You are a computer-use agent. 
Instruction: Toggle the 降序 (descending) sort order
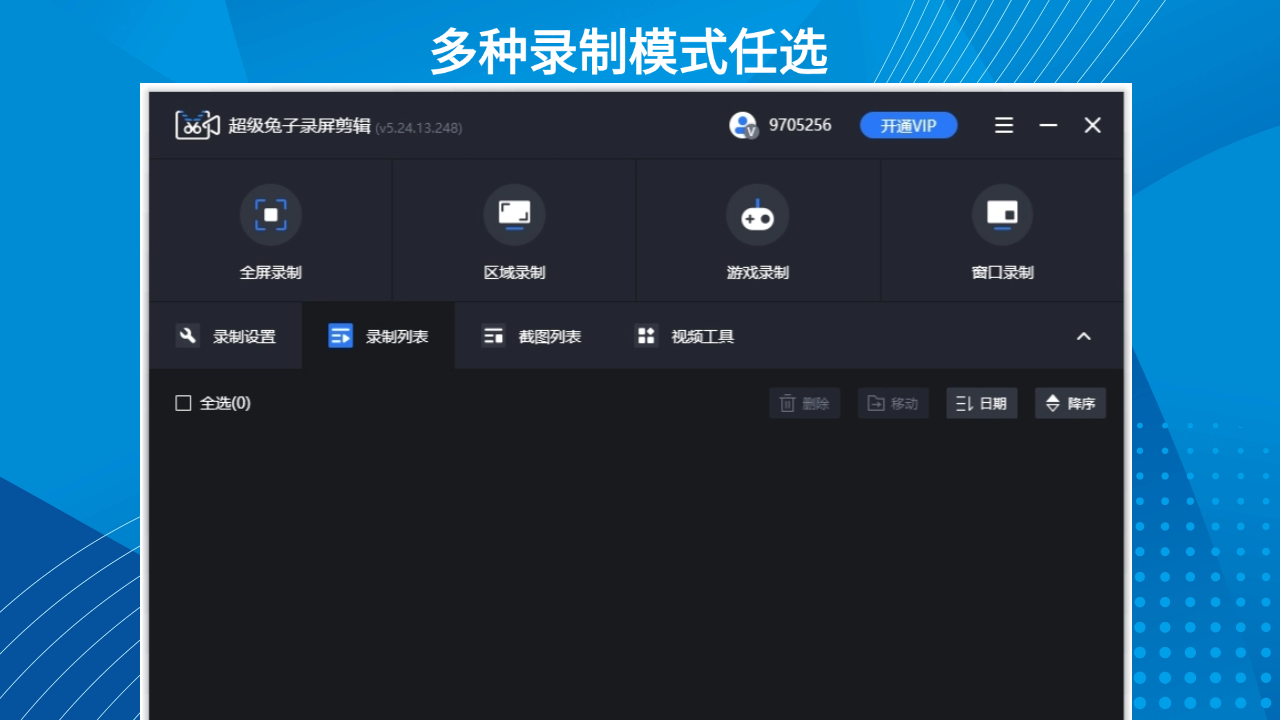1069,402
